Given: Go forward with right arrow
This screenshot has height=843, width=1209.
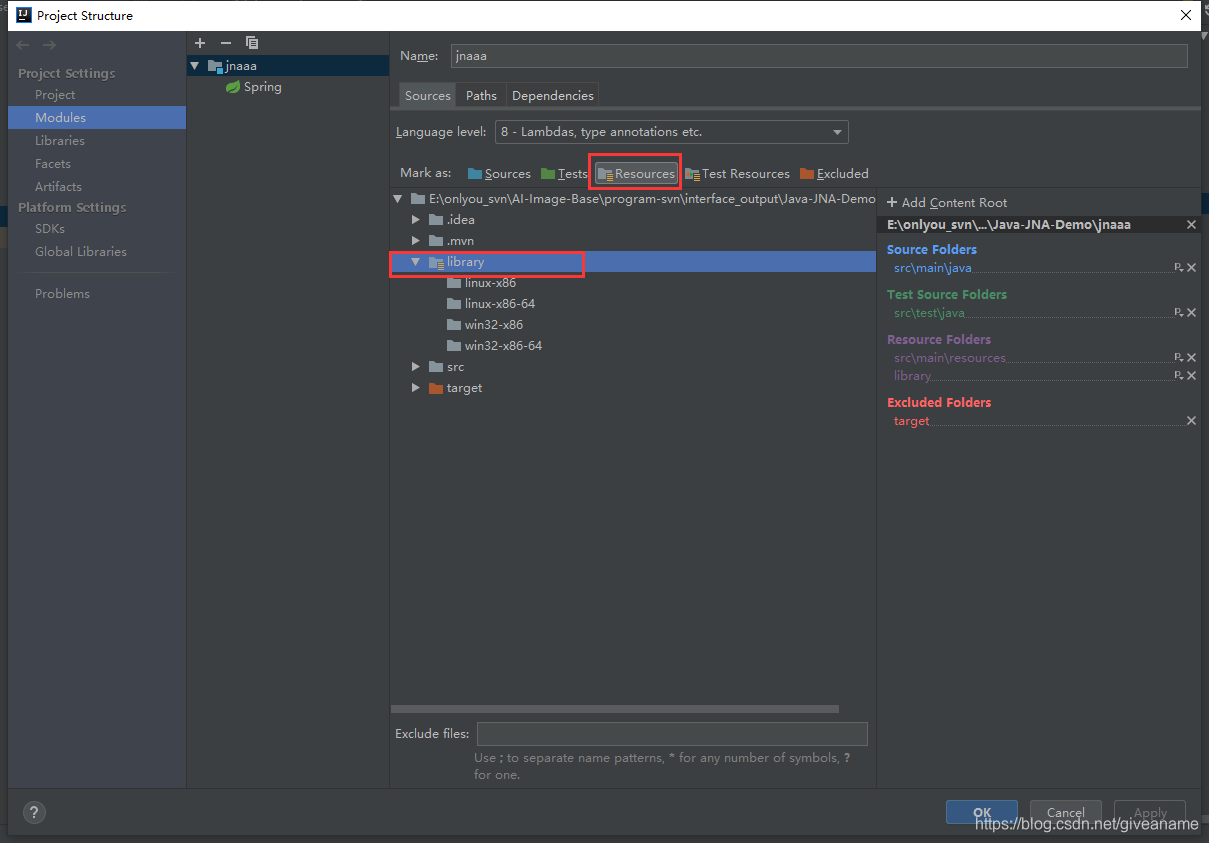Looking at the screenshot, I should [49, 46].
